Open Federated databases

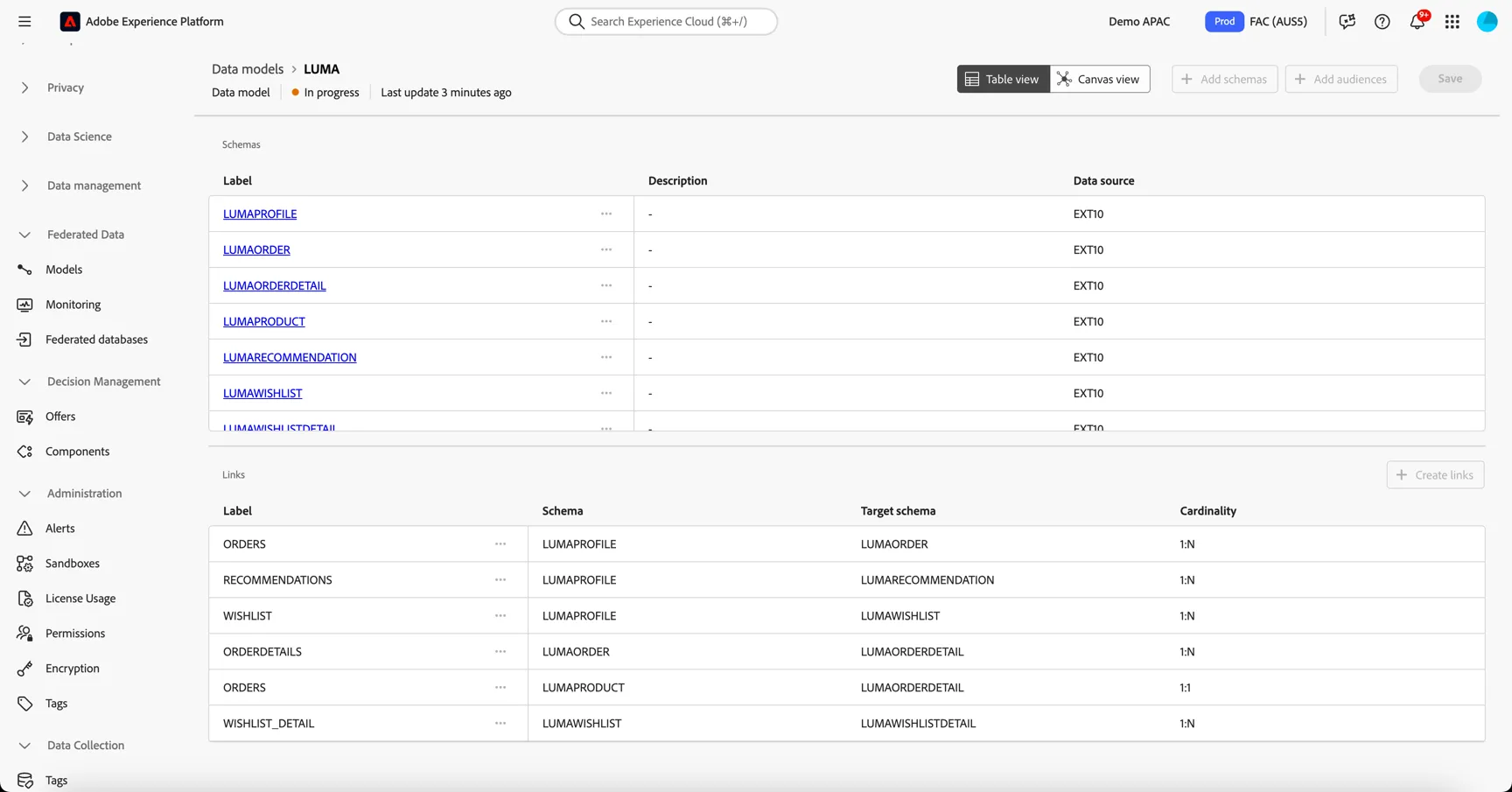tap(96, 340)
